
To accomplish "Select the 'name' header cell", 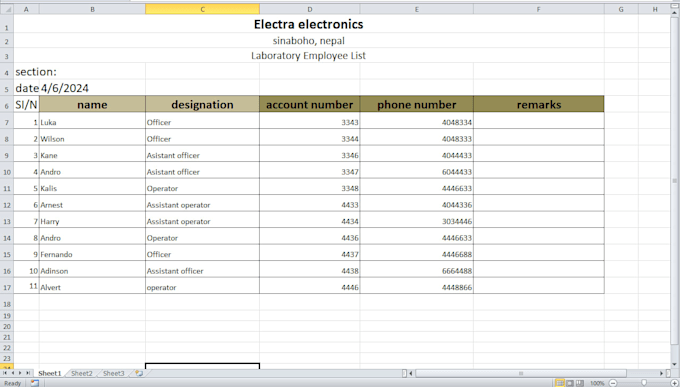I will (x=92, y=105).
